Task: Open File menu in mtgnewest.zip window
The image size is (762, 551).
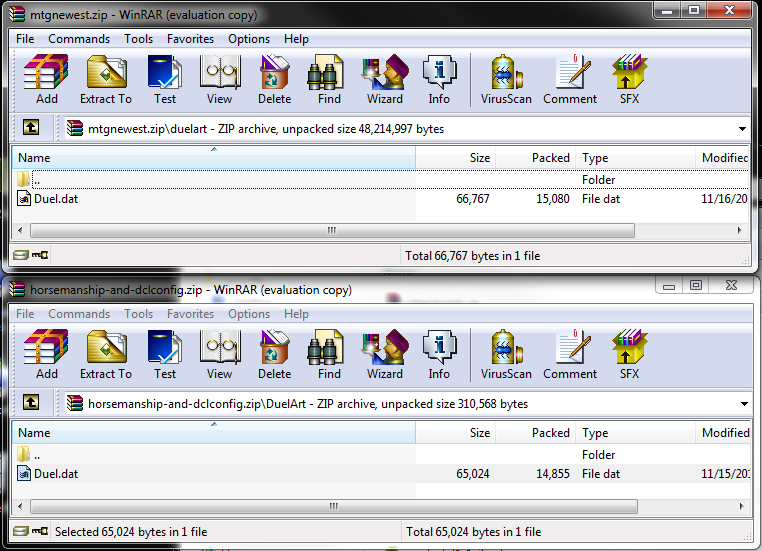Action: pos(25,39)
